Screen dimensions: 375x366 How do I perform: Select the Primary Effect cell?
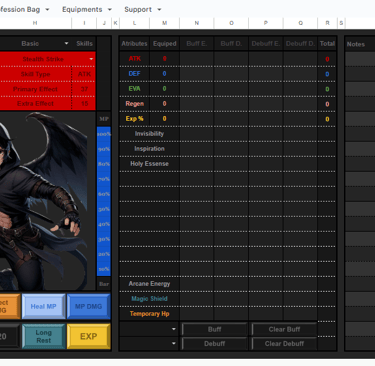[x=36, y=89]
